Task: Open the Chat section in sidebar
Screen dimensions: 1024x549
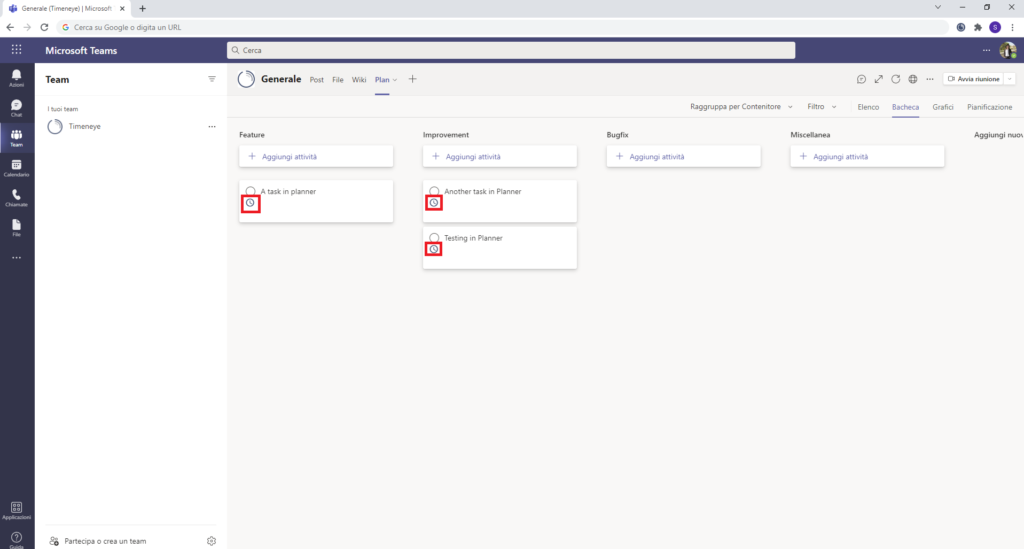Action: pos(16,108)
